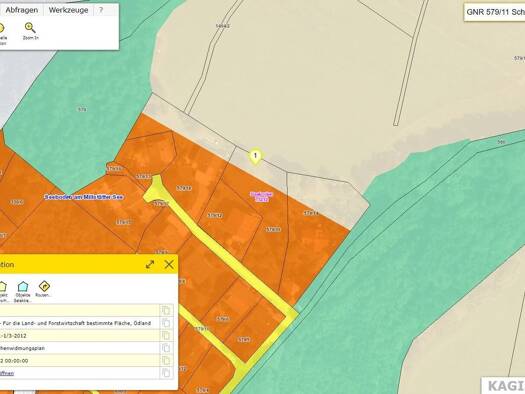
Task: Follow the öffnen link in the panel
Action: [x=7, y=373]
